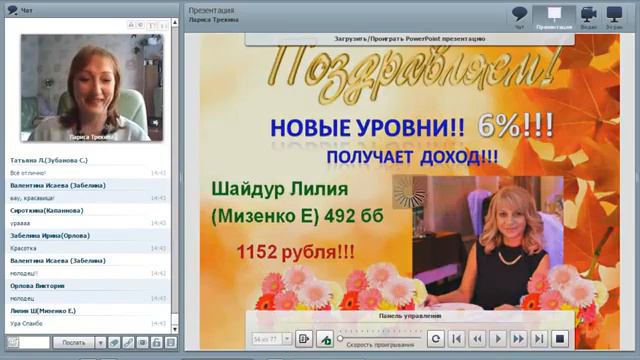Click chat name Орлова Виктория
Viewport: 640px width, 360px height.
[37, 286]
